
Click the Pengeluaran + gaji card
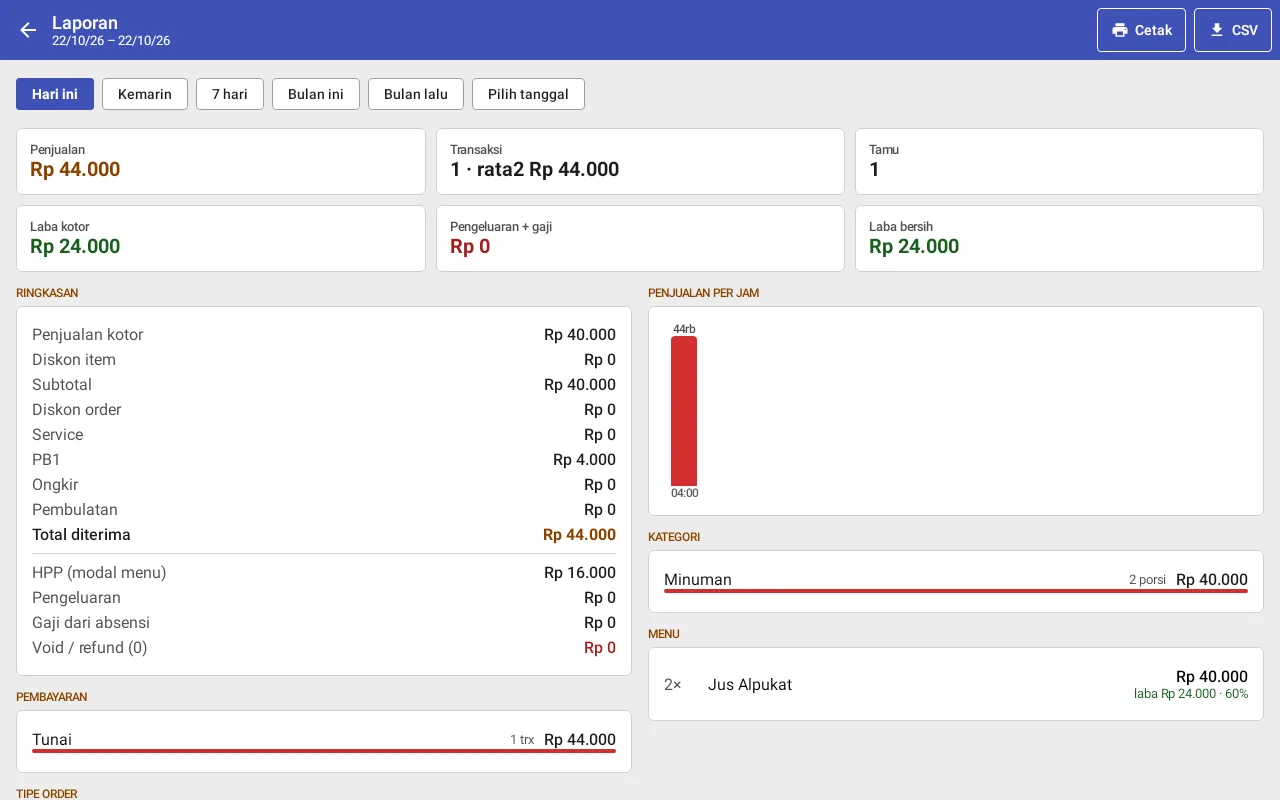coord(640,238)
